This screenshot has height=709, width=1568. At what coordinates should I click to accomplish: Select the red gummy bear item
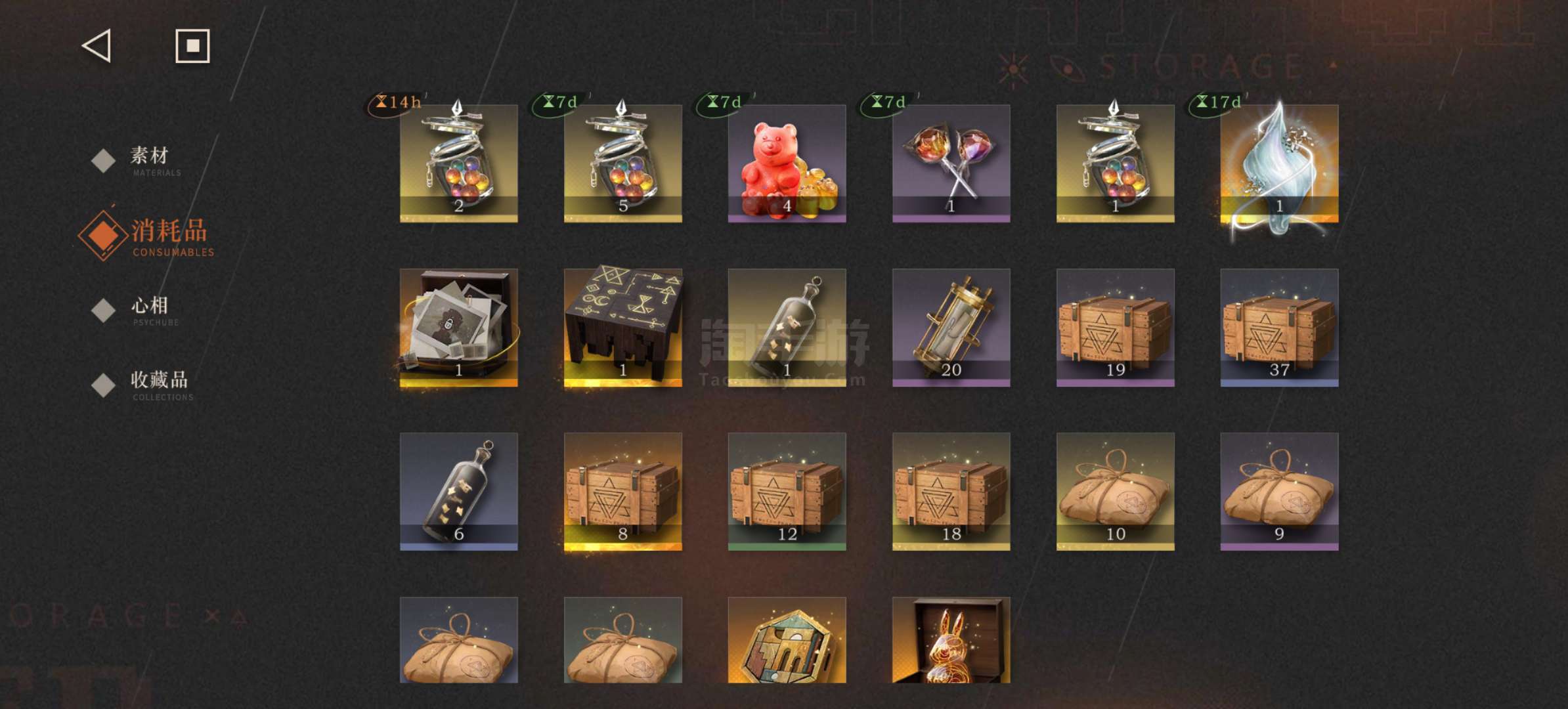tap(787, 163)
